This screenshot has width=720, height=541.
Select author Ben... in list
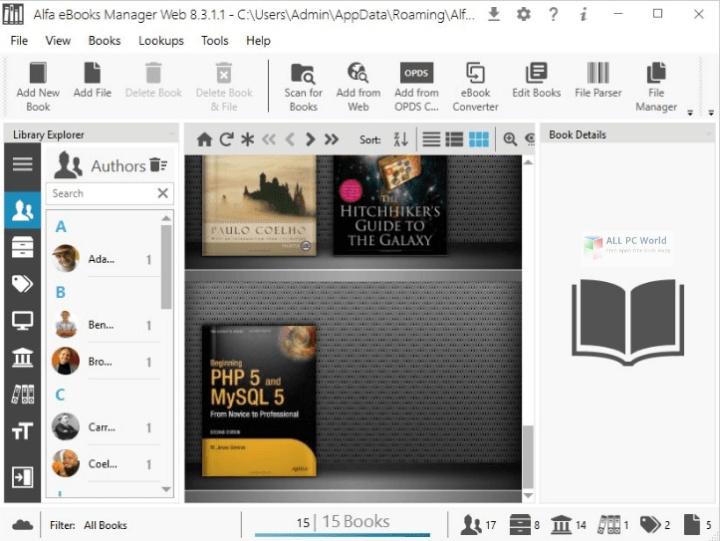coord(105,325)
